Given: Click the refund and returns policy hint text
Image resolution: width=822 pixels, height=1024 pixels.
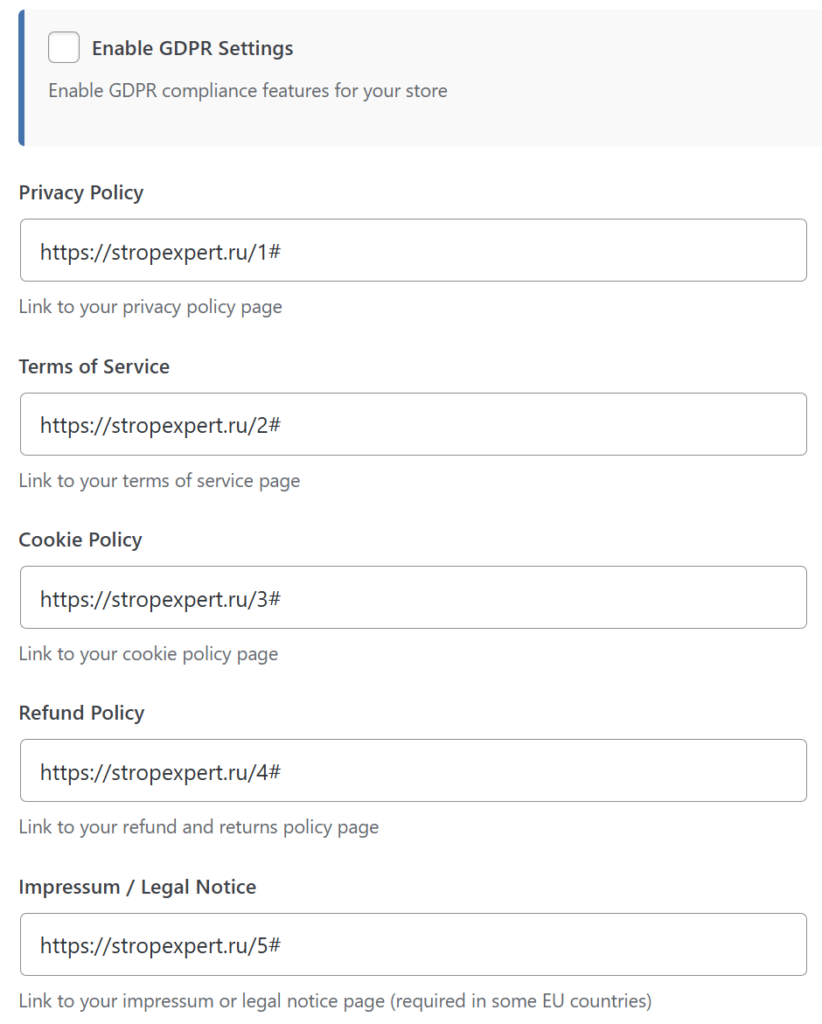Looking at the screenshot, I should click(x=198, y=827).
